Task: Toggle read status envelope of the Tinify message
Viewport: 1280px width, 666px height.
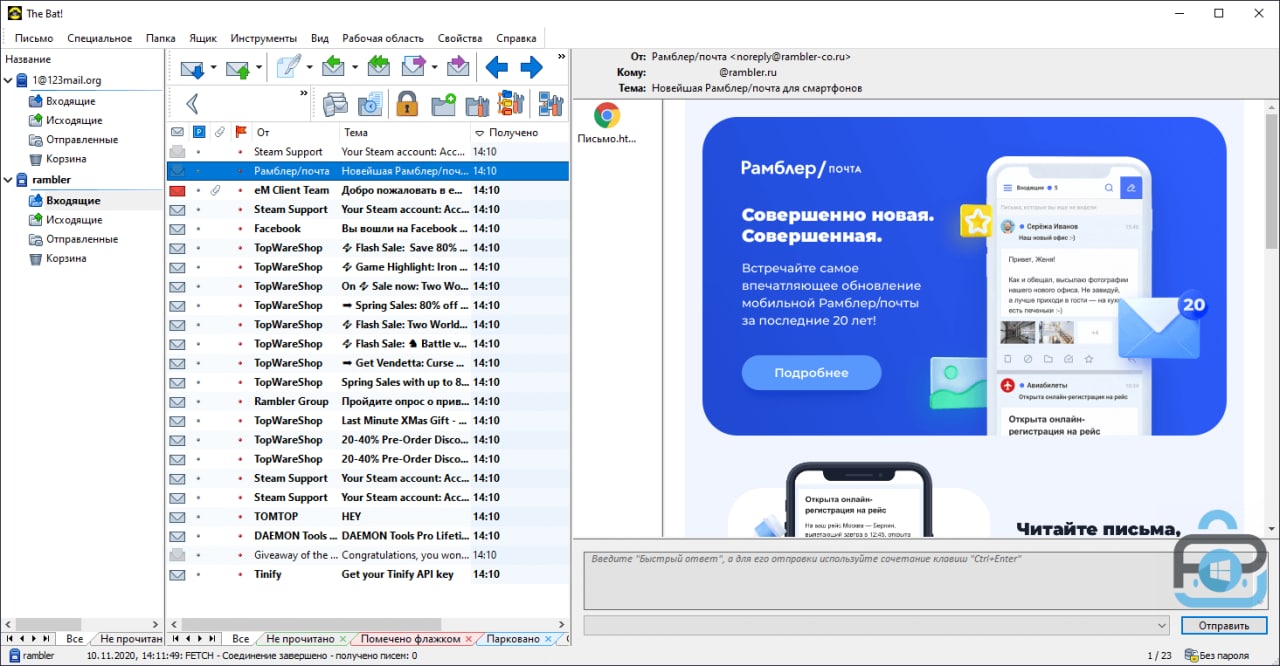Action: (177, 575)
